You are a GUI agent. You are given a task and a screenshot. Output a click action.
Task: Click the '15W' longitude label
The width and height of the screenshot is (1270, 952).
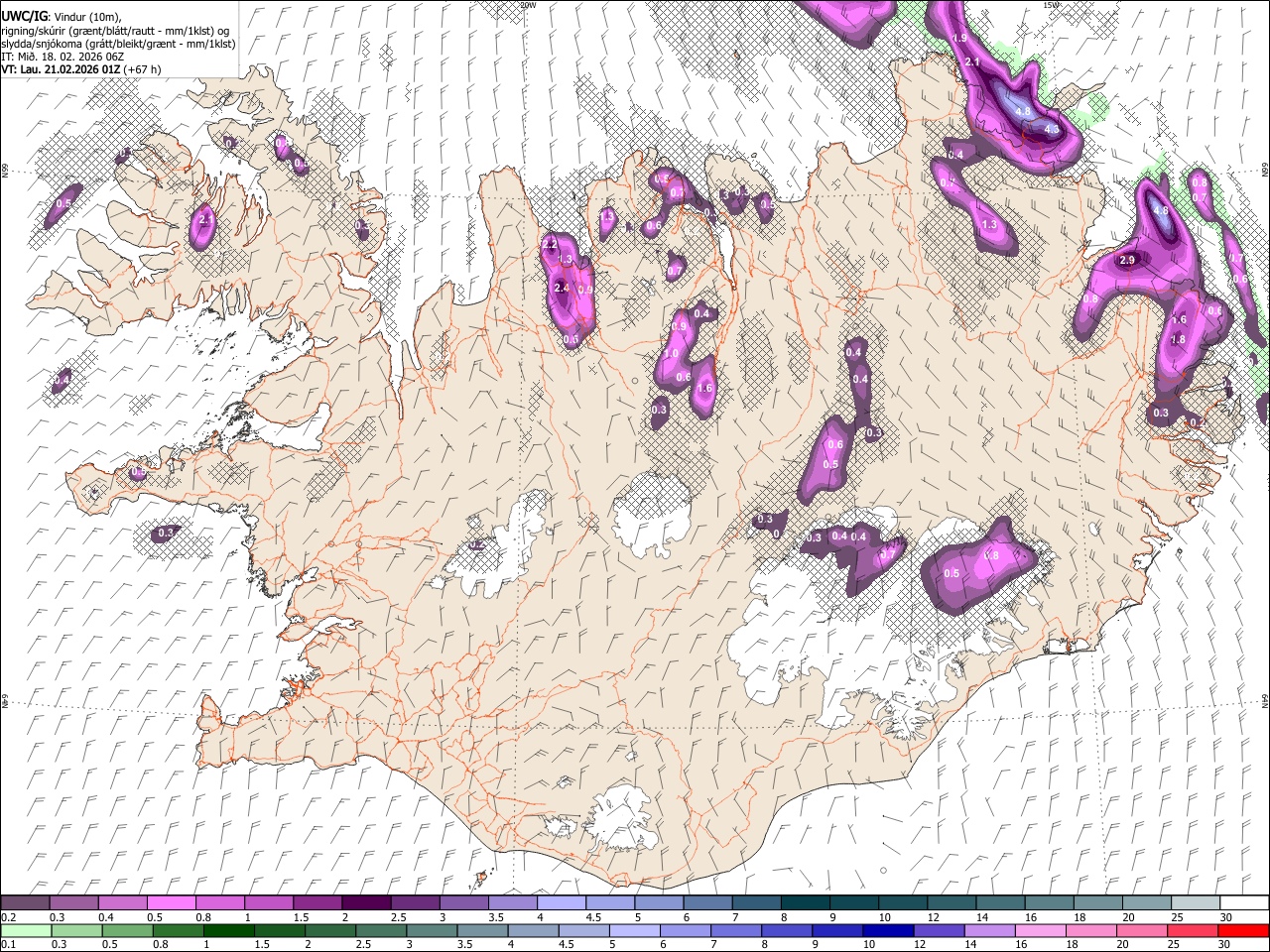click(1051, 5)
